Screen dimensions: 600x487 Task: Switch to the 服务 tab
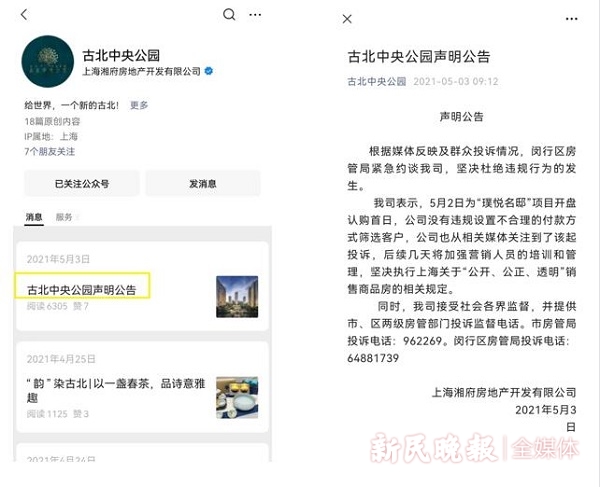(64, 217)
